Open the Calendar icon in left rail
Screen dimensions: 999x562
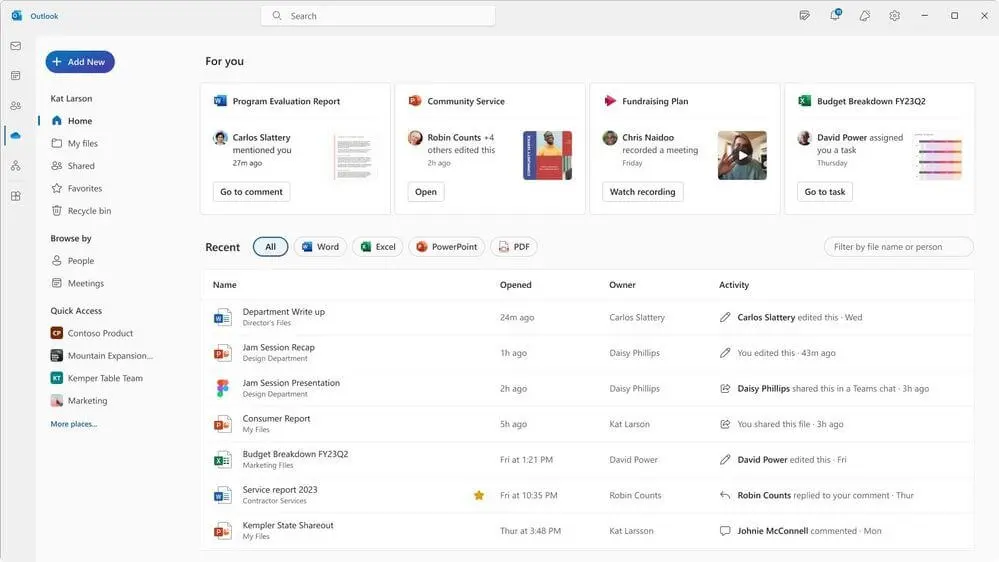16,76
